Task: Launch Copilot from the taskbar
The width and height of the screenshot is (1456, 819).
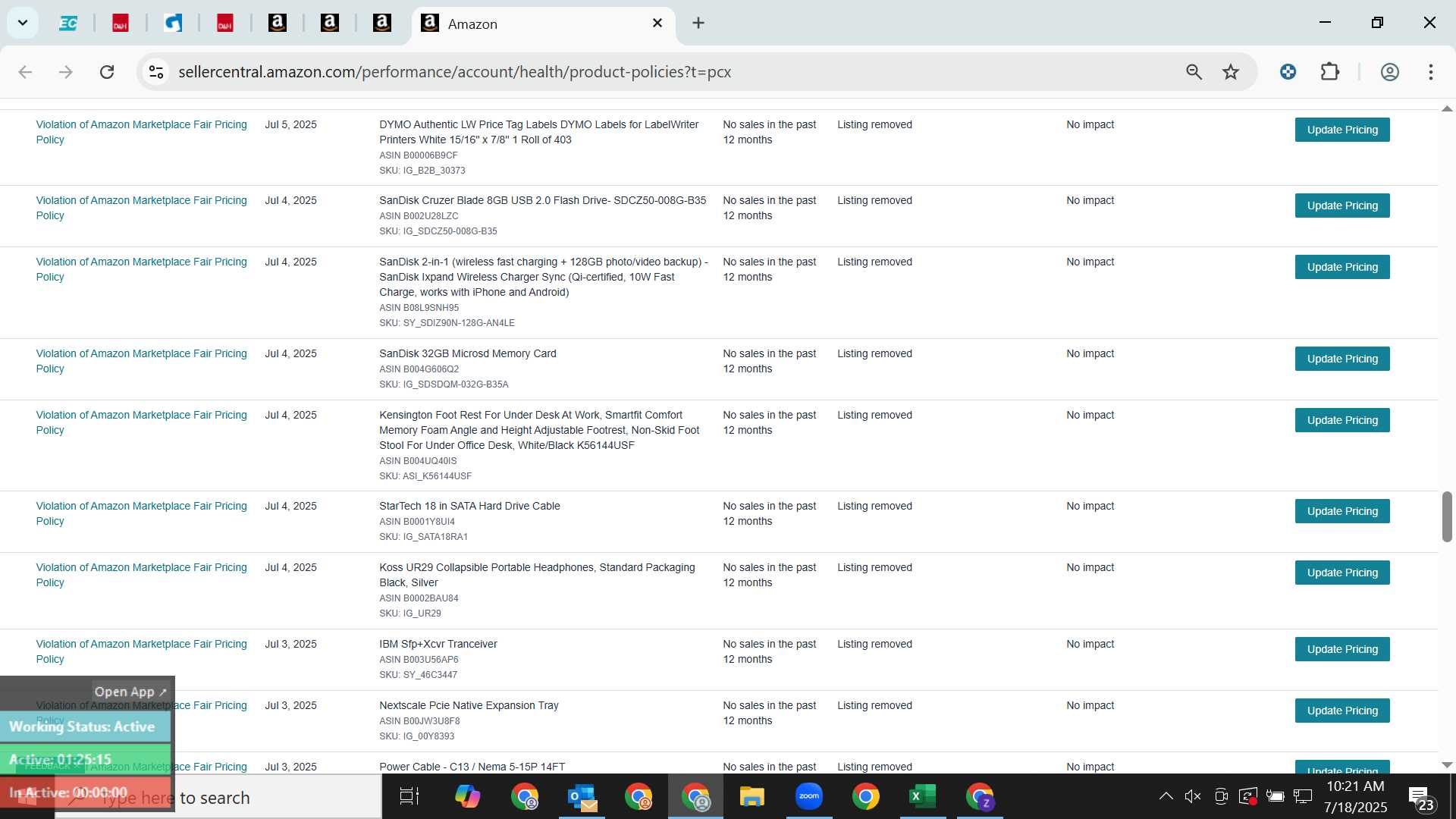Action: 467,797
